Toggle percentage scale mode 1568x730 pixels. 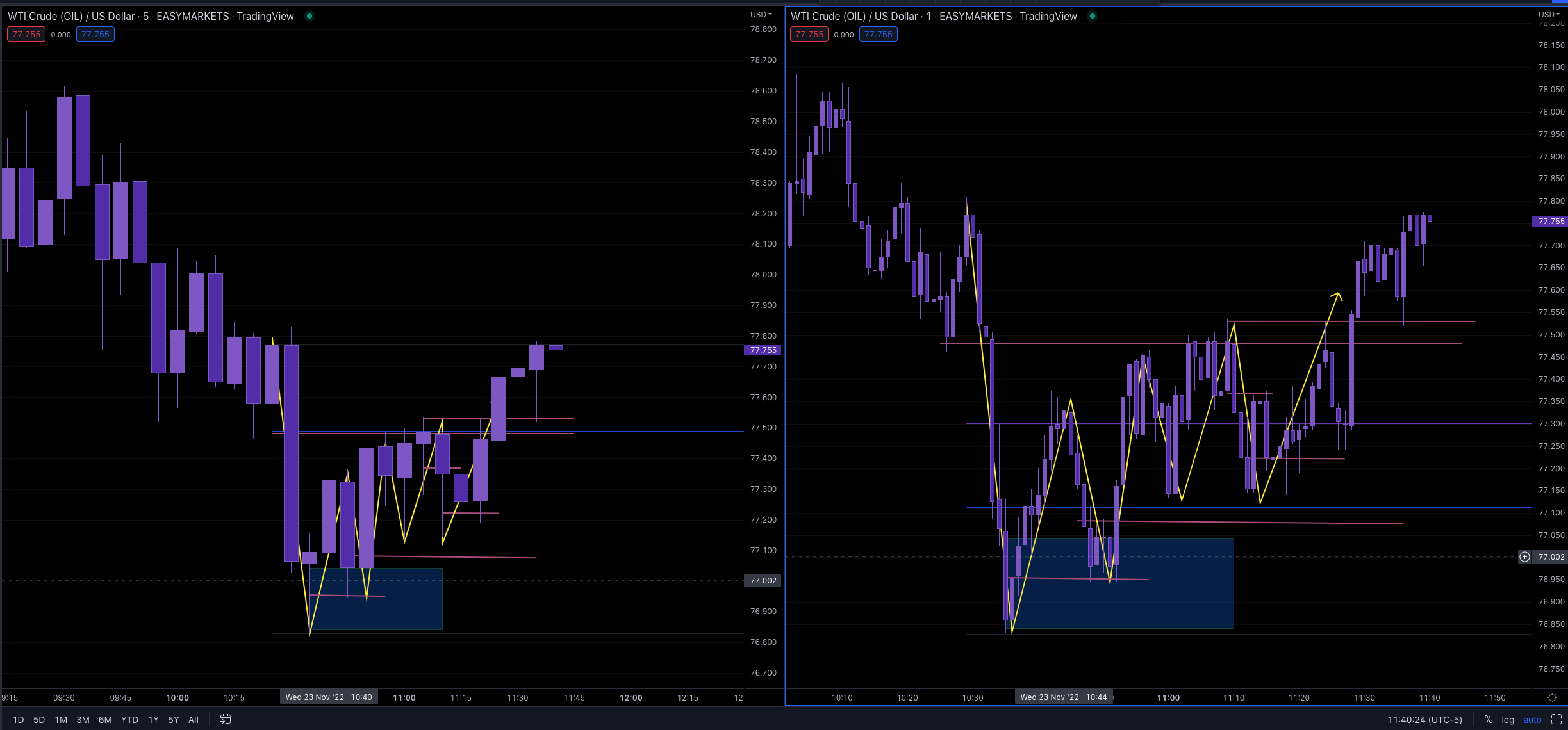pyautogui.click(x=1488, y=719)
